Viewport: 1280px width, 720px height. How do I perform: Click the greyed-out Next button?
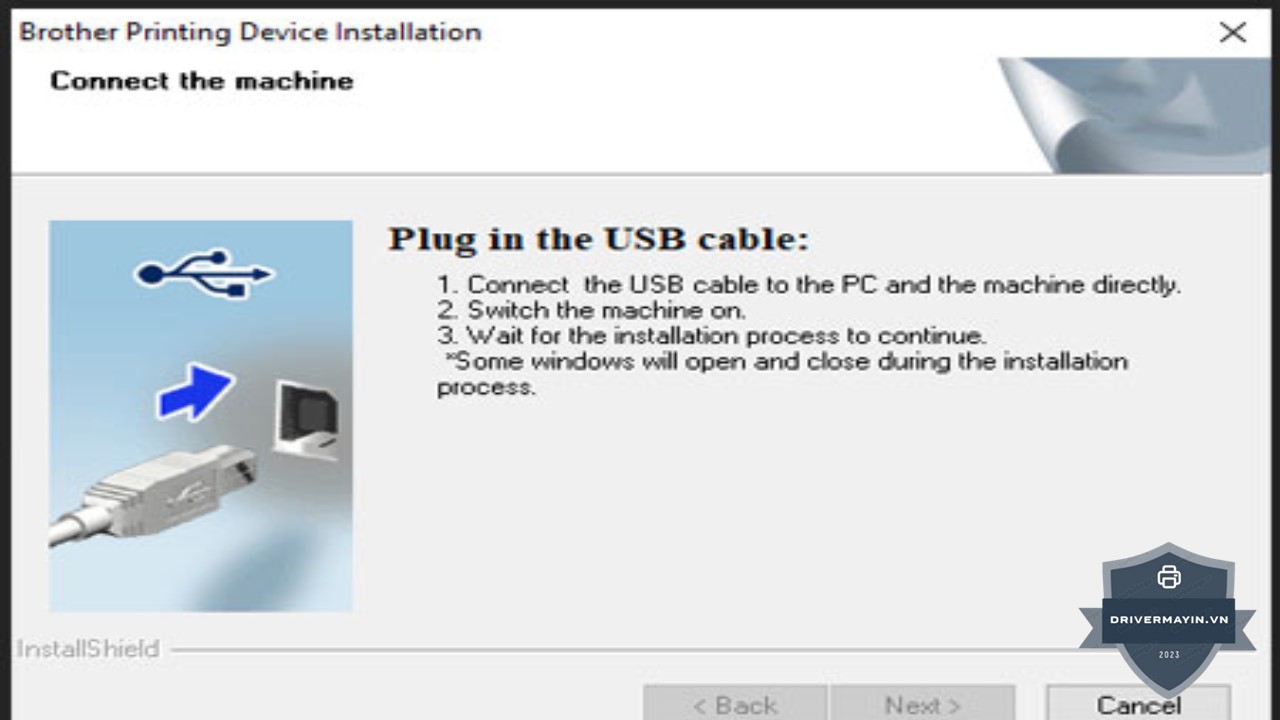click(x=922, y=704)
